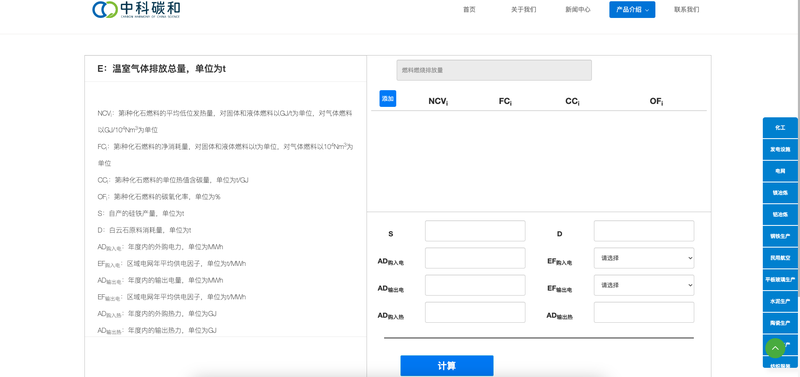Image resolution: width=800 pixels, height=377 pixels.
Task: Select 镁冶炼 in the side list
Action: (x=780, y=193)
